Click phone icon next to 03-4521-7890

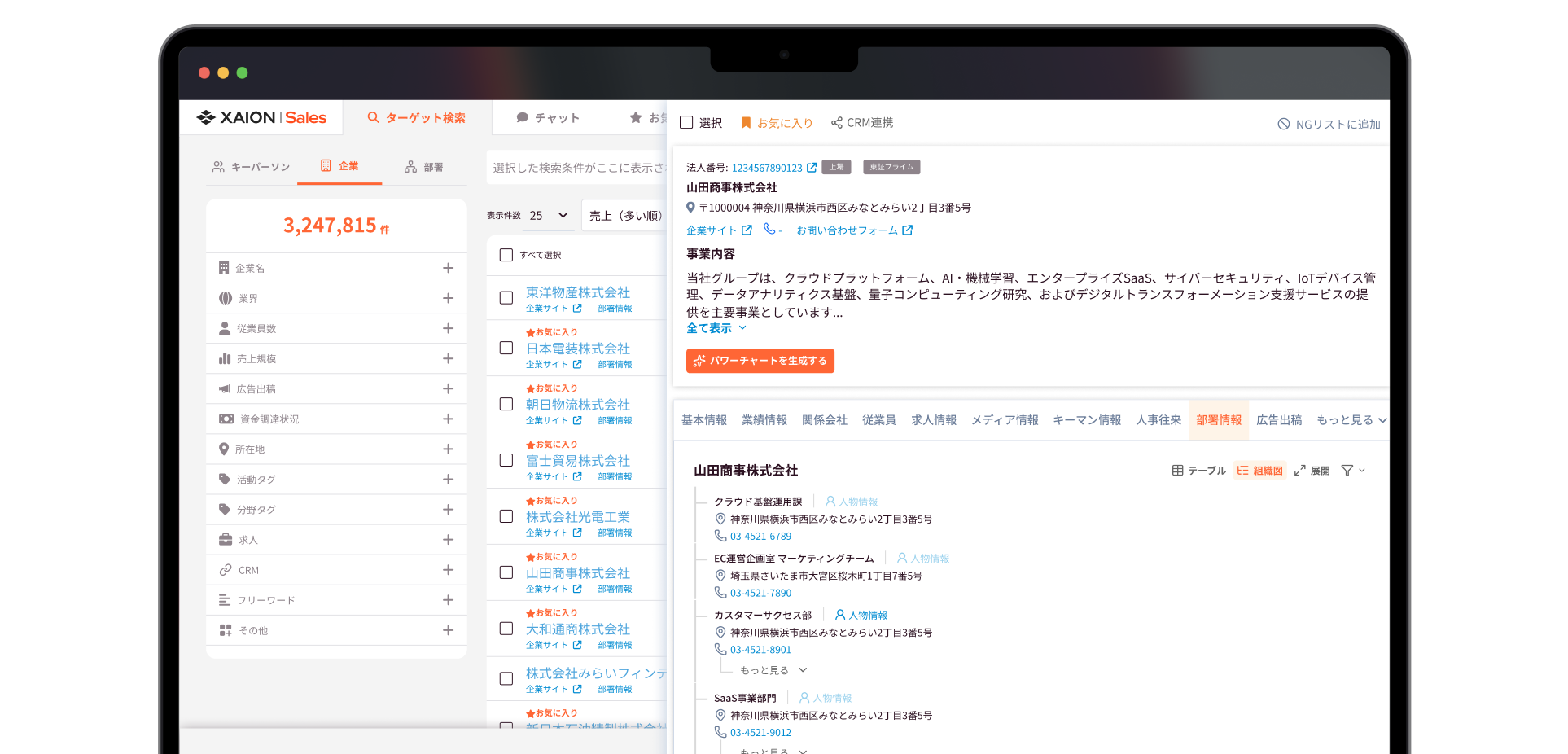(720, 593)
